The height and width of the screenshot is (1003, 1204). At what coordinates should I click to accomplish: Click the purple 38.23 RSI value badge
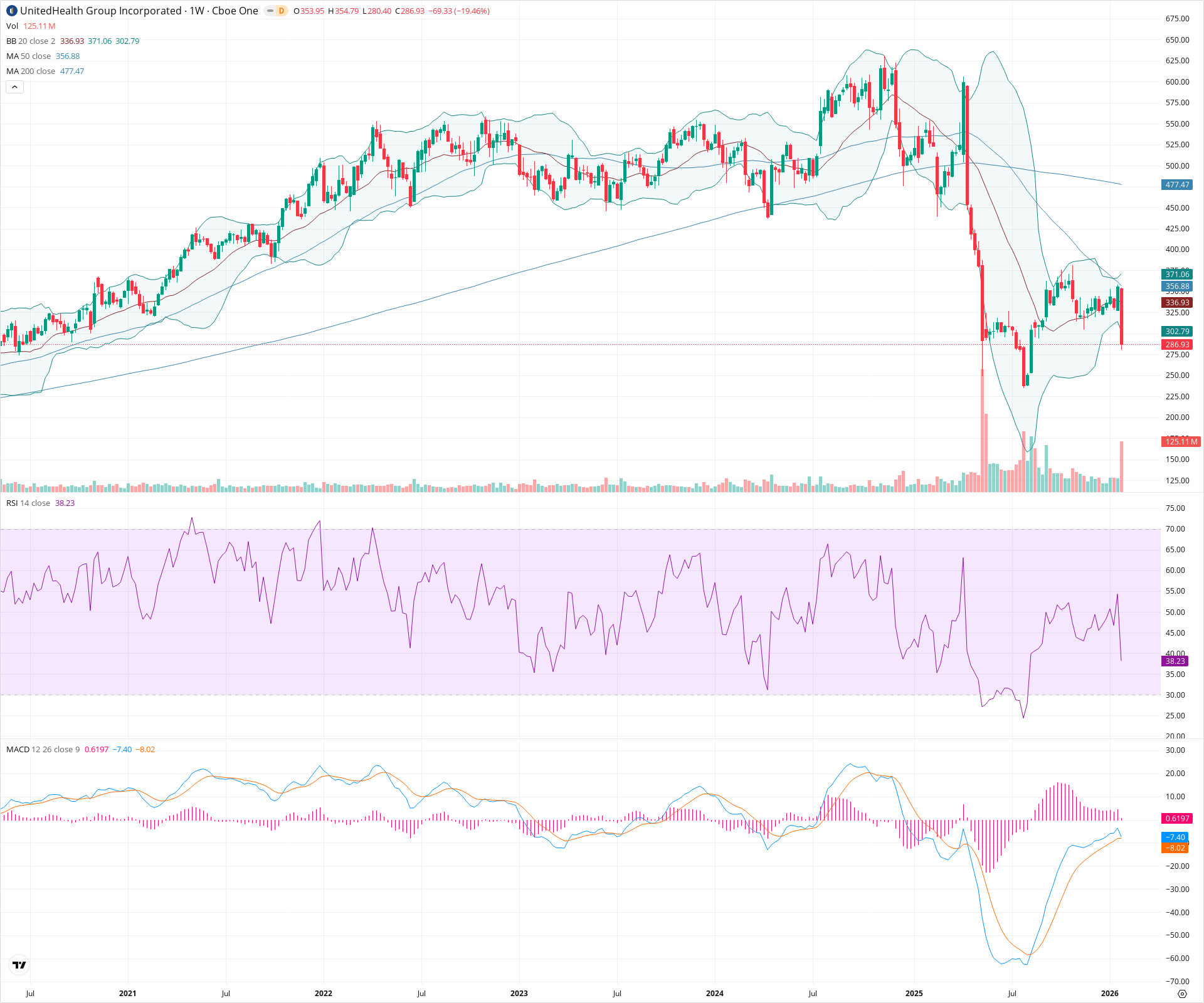point(1173,661)
